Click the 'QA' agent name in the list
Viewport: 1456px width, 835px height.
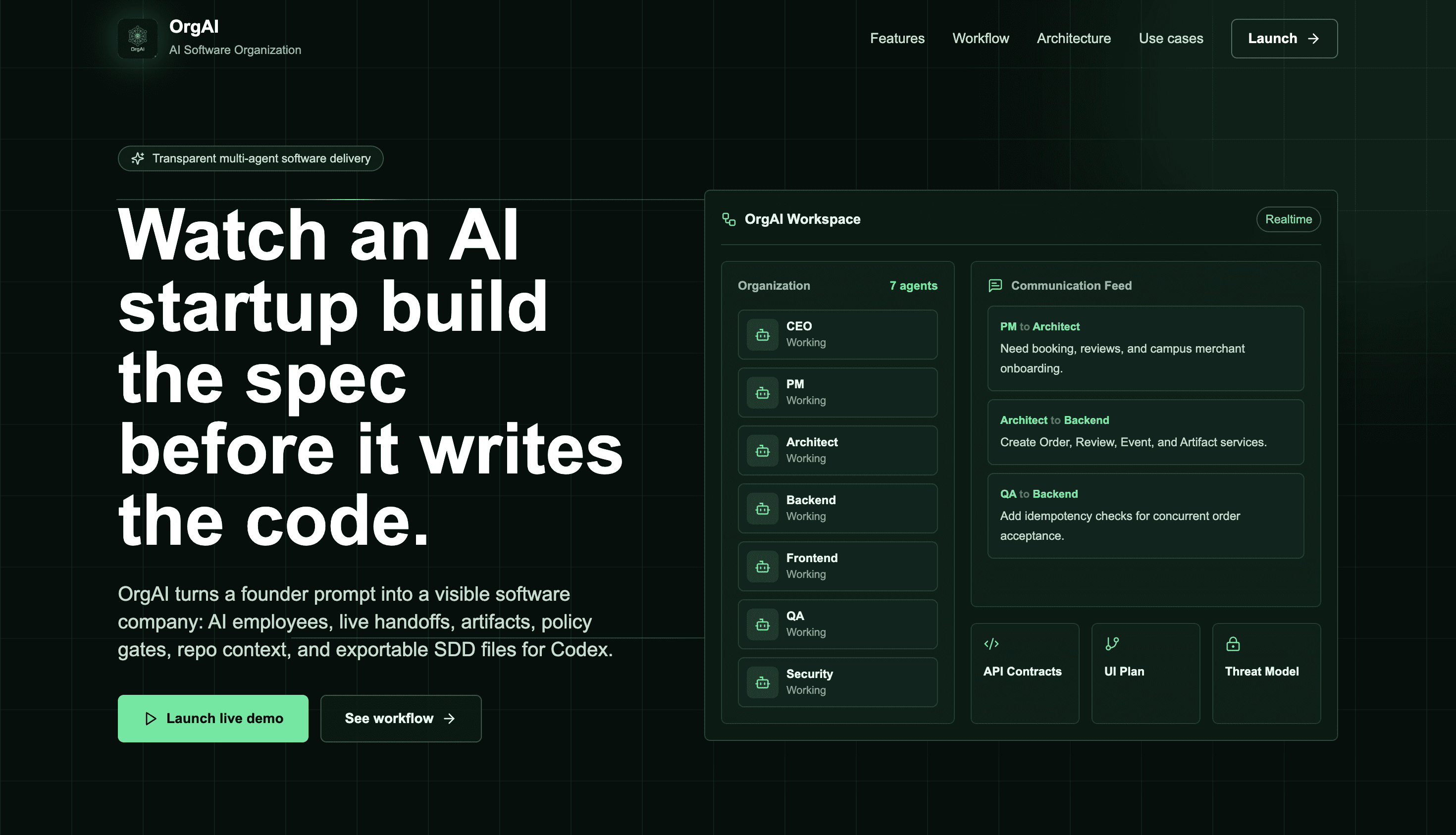tap(795, 615)
